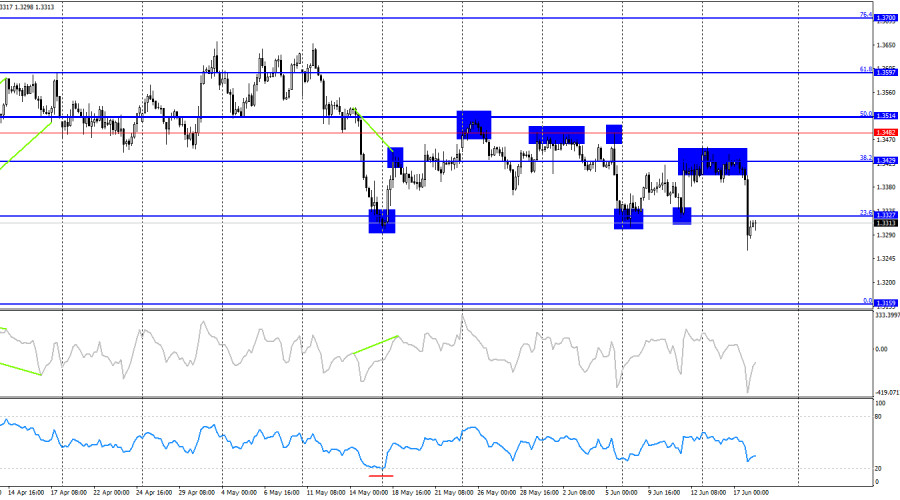Click the 26 May 00:00 date label
Image resolution: width=900 pixels, height=500 pixels.
tap(496, 493)
